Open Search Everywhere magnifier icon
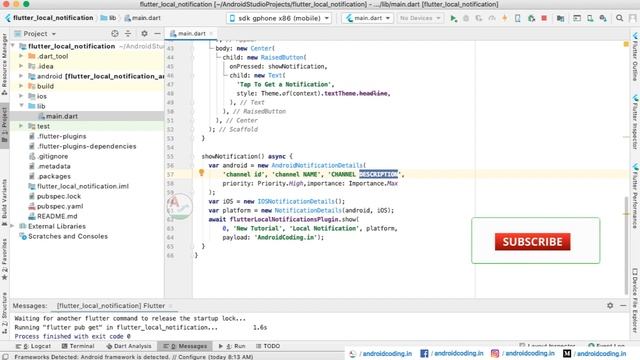The height and width of the screenshot is (360, 640). tap(619, 18)
